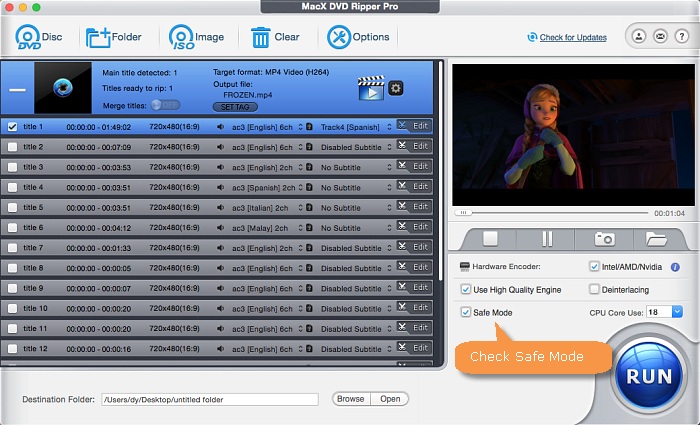700x425 pixels.
Task: Open the Options wrench icon
Action: pyautogui.click(x=358, y=37)
